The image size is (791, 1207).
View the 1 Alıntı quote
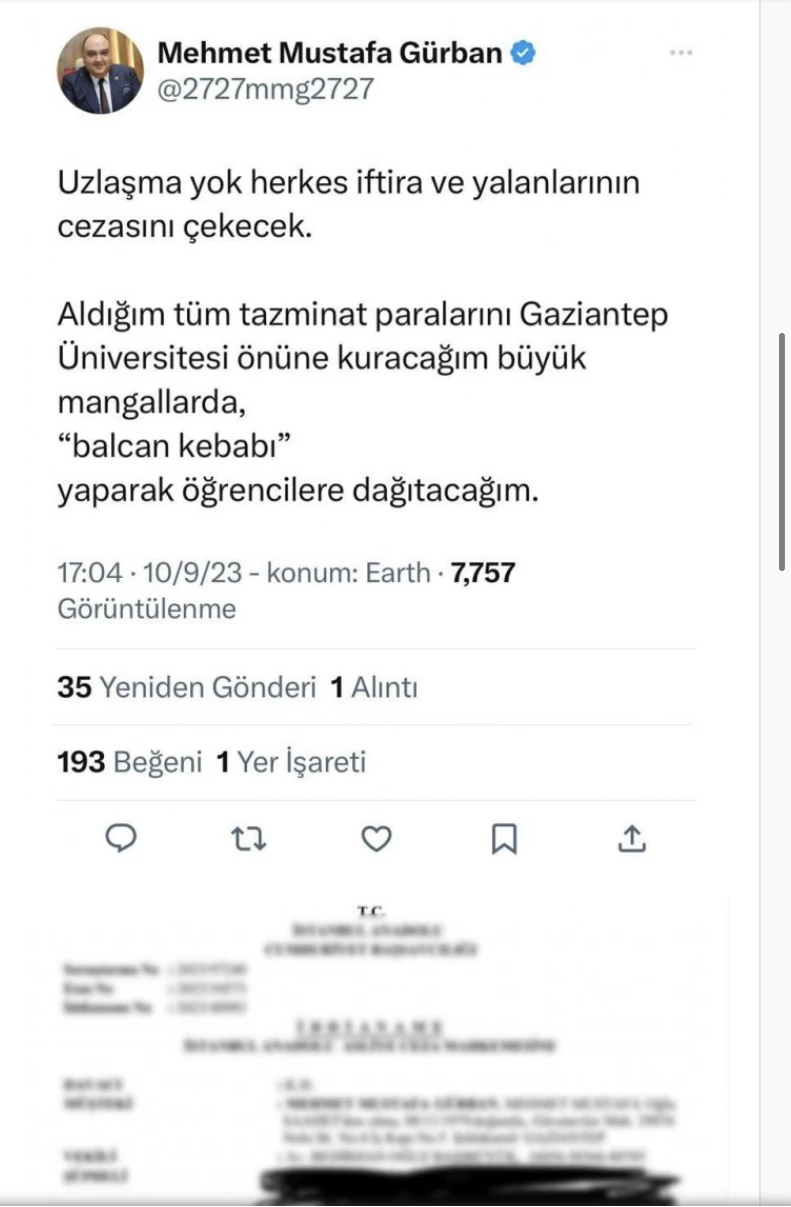pos(374,688)
